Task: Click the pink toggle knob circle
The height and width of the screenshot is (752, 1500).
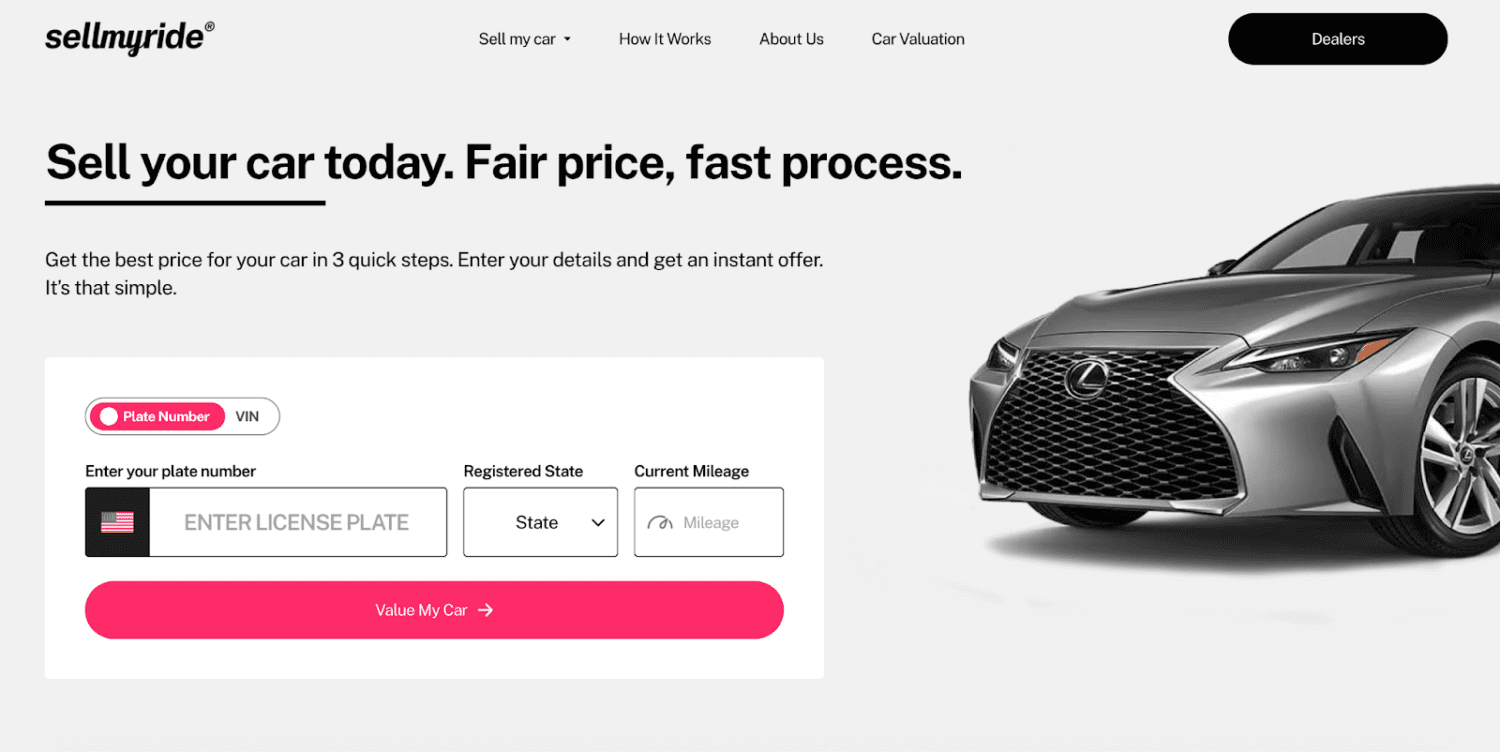Action: [109, 417]
